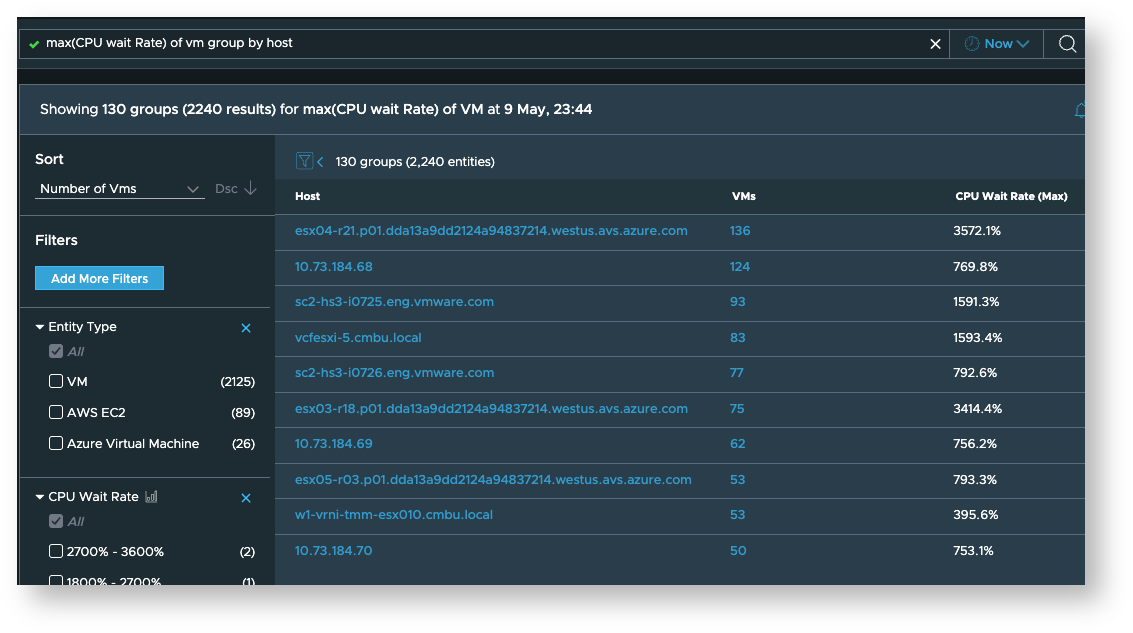Open host 10.73.184.69 link

coord(334,444)
